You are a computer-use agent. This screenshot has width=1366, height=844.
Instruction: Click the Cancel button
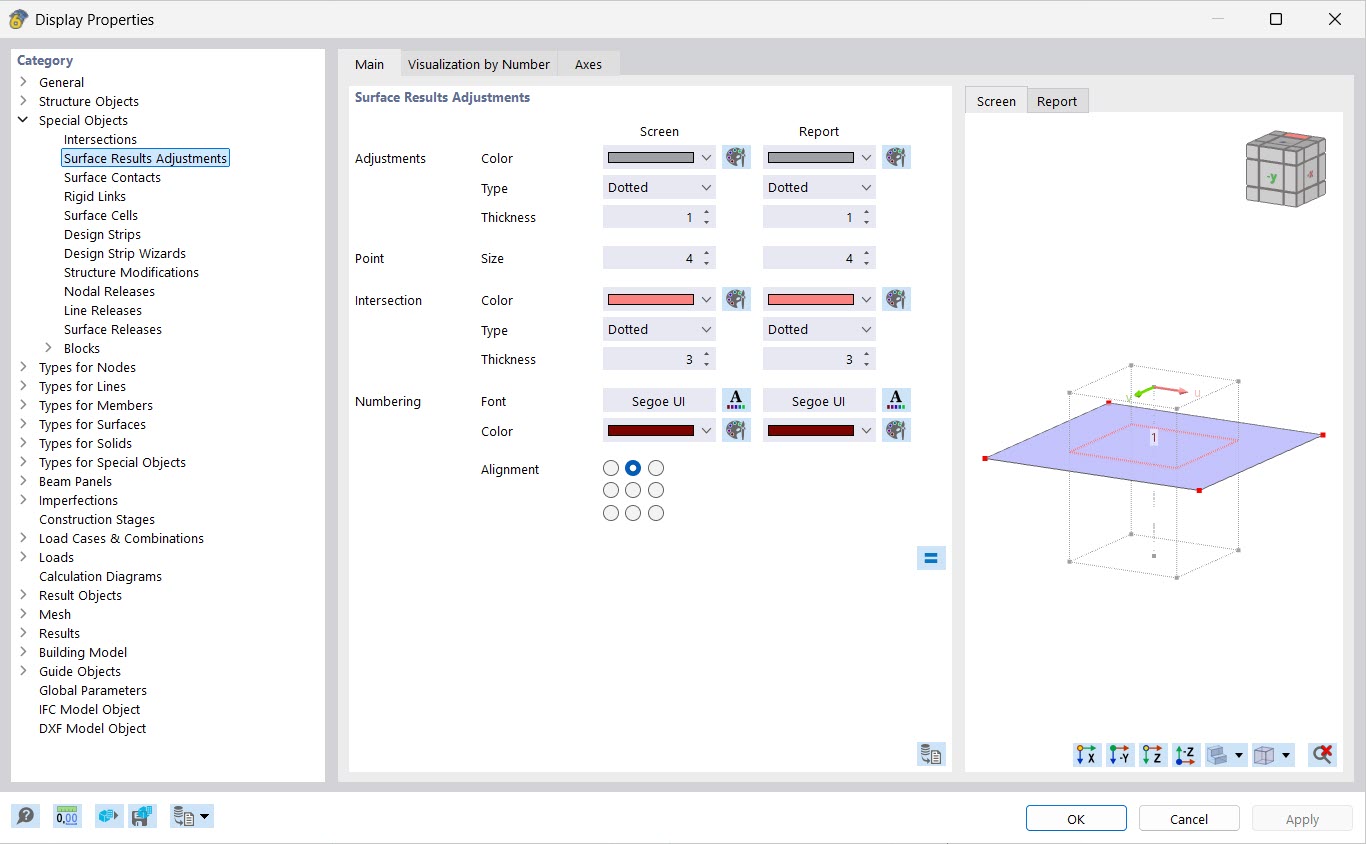click(1189, 819)
